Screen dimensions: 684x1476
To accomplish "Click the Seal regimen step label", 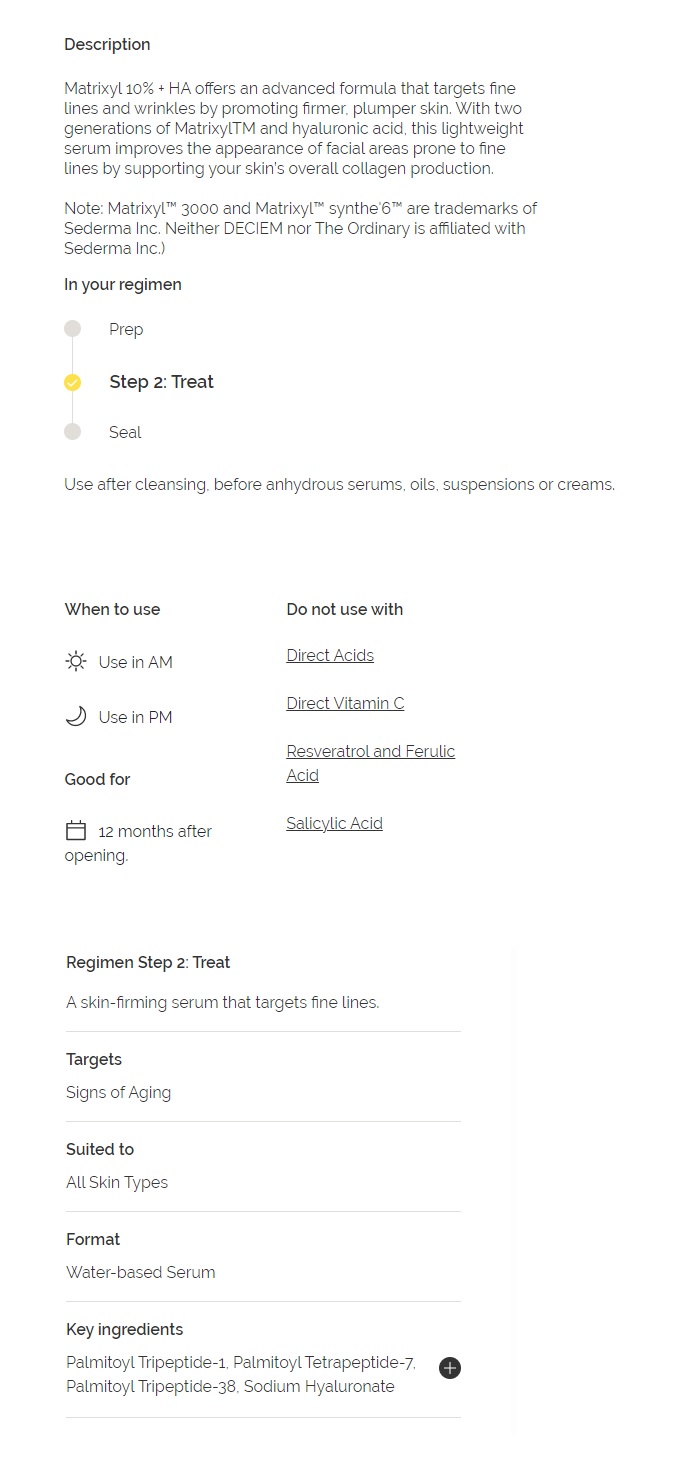I will [125, 432].
